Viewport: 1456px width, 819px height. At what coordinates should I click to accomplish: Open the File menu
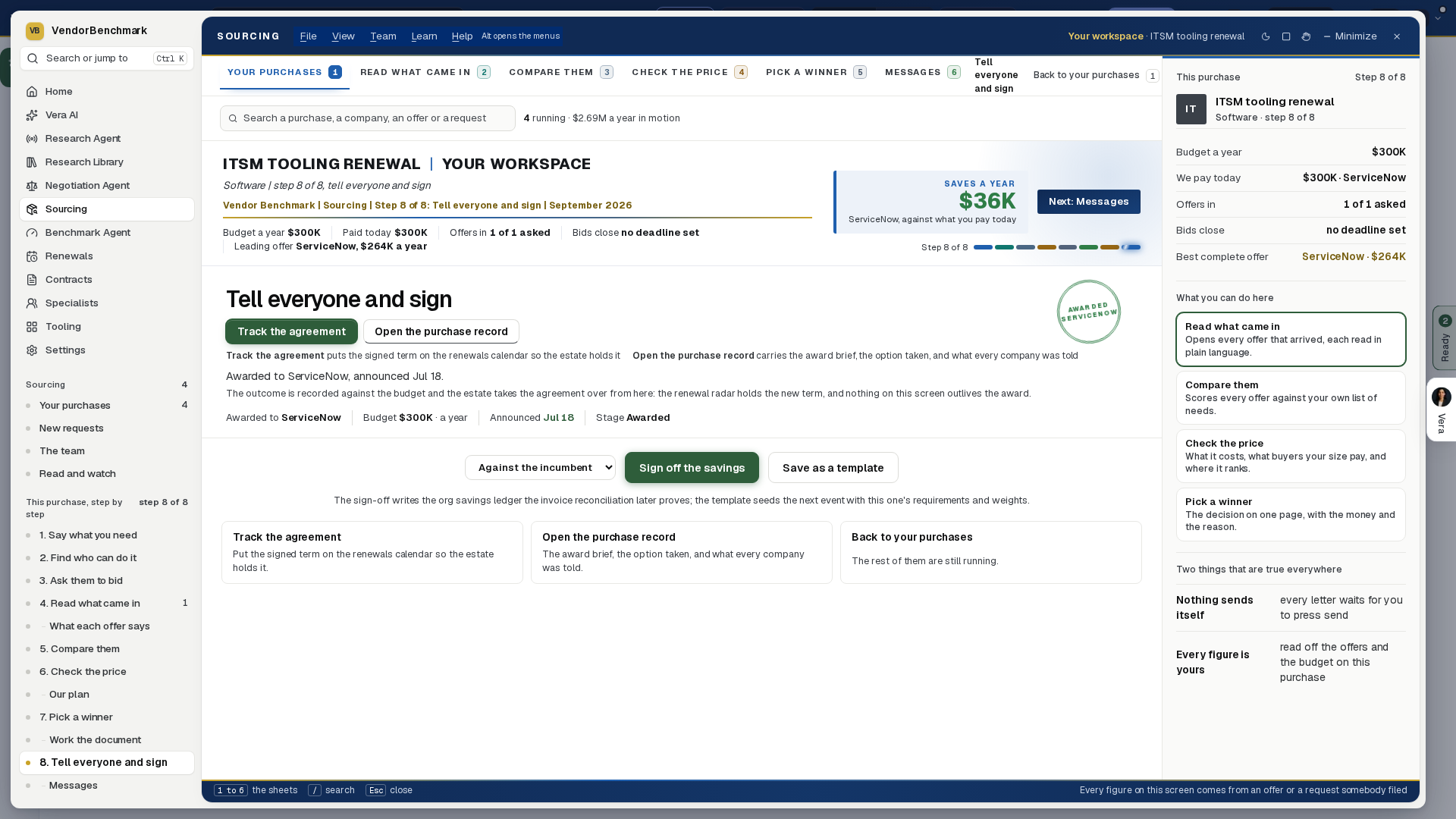pyautogui.click(x=308, y=36)
